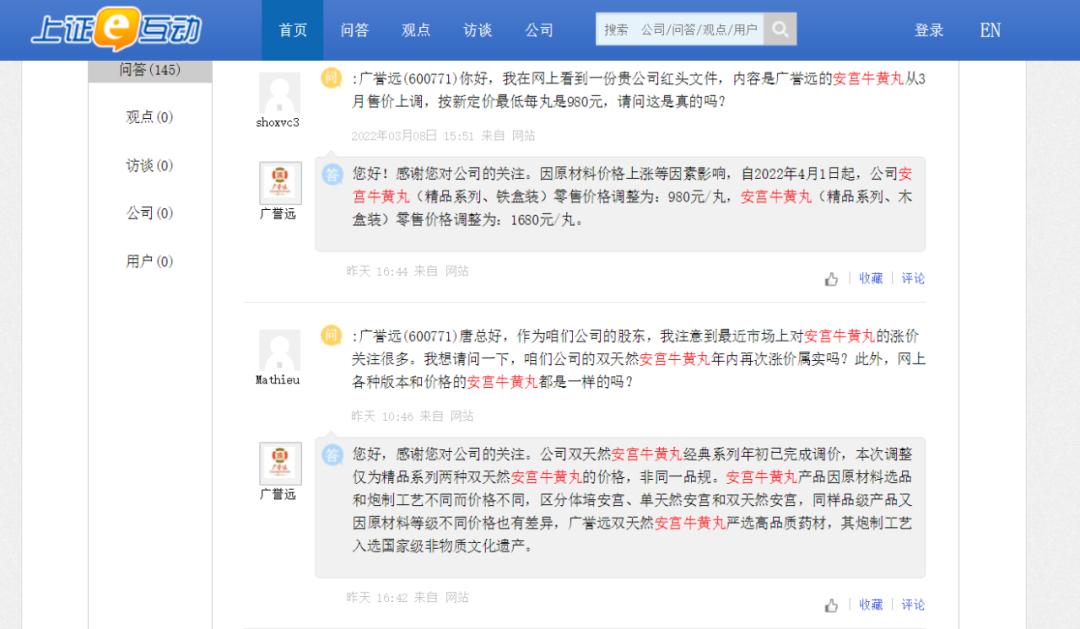The image size is (1080, 629).
Task: Click 广誉远 name under the second reply avatar
Action: (278, 495)
